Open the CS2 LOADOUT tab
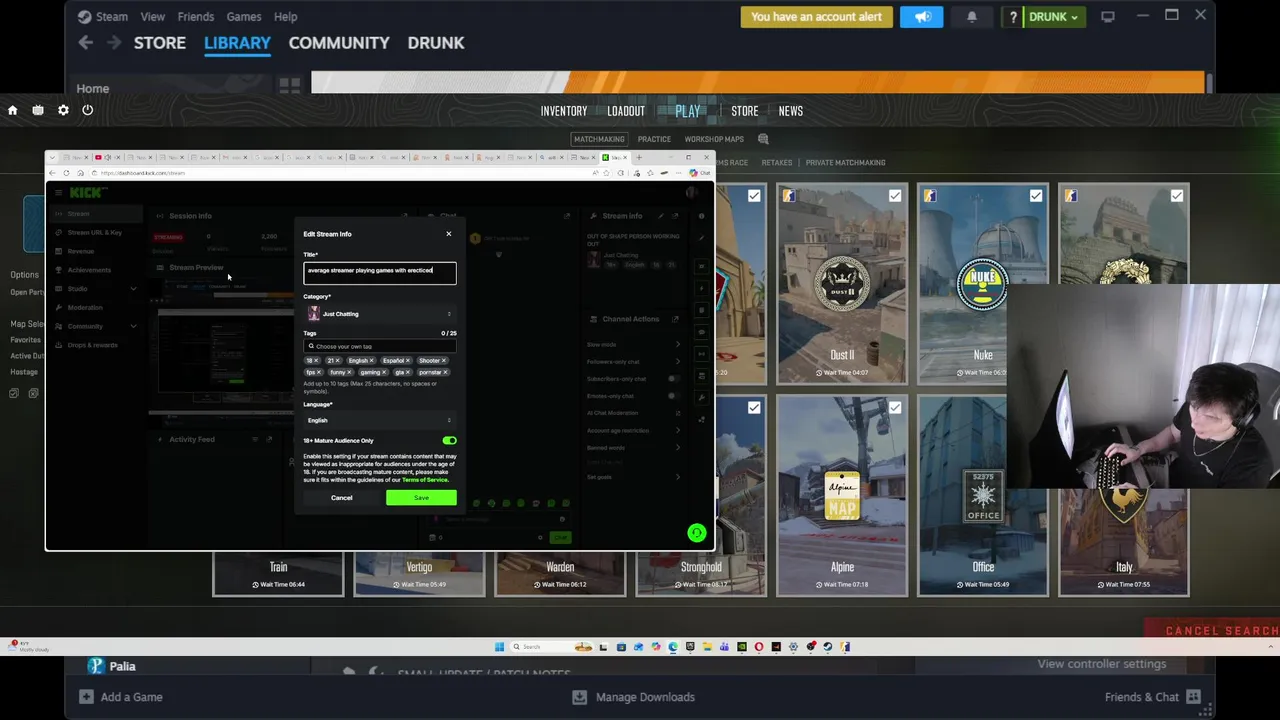This screenshot has width=1280, height=720. click(626, 111)
